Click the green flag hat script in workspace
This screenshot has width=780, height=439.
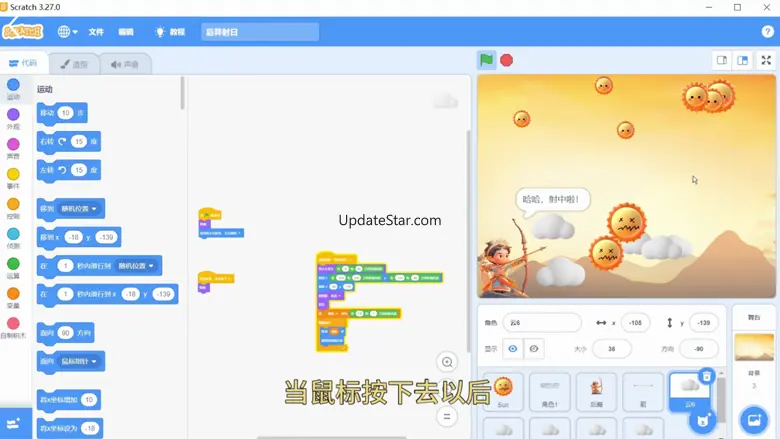220,223
